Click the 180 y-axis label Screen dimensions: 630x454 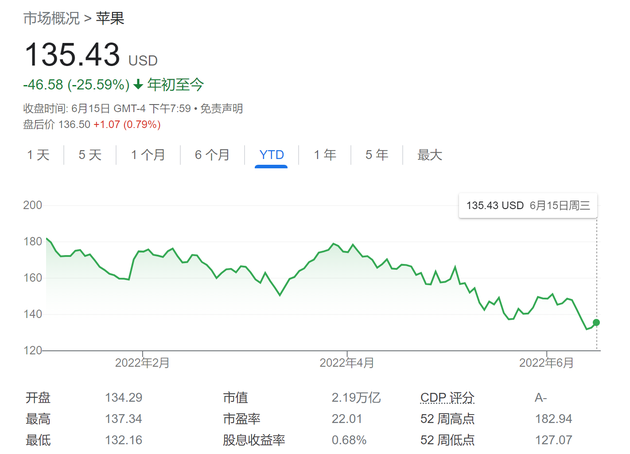(x=33, y=241)
